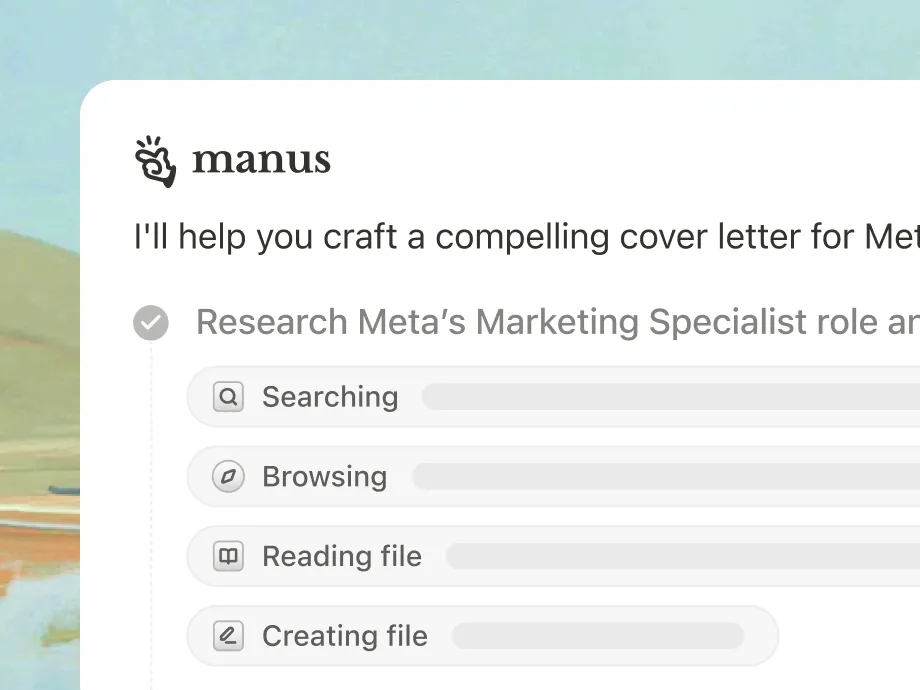Open the Creating file step label
920x690 pixels.
coord(344,636)
